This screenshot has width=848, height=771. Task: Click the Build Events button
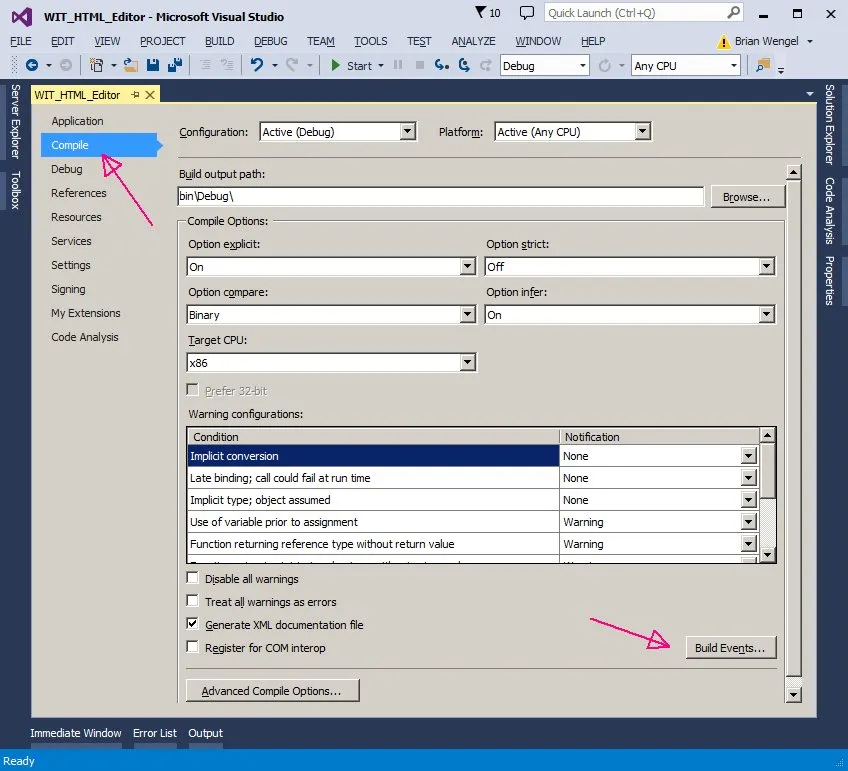pos(730,648)
